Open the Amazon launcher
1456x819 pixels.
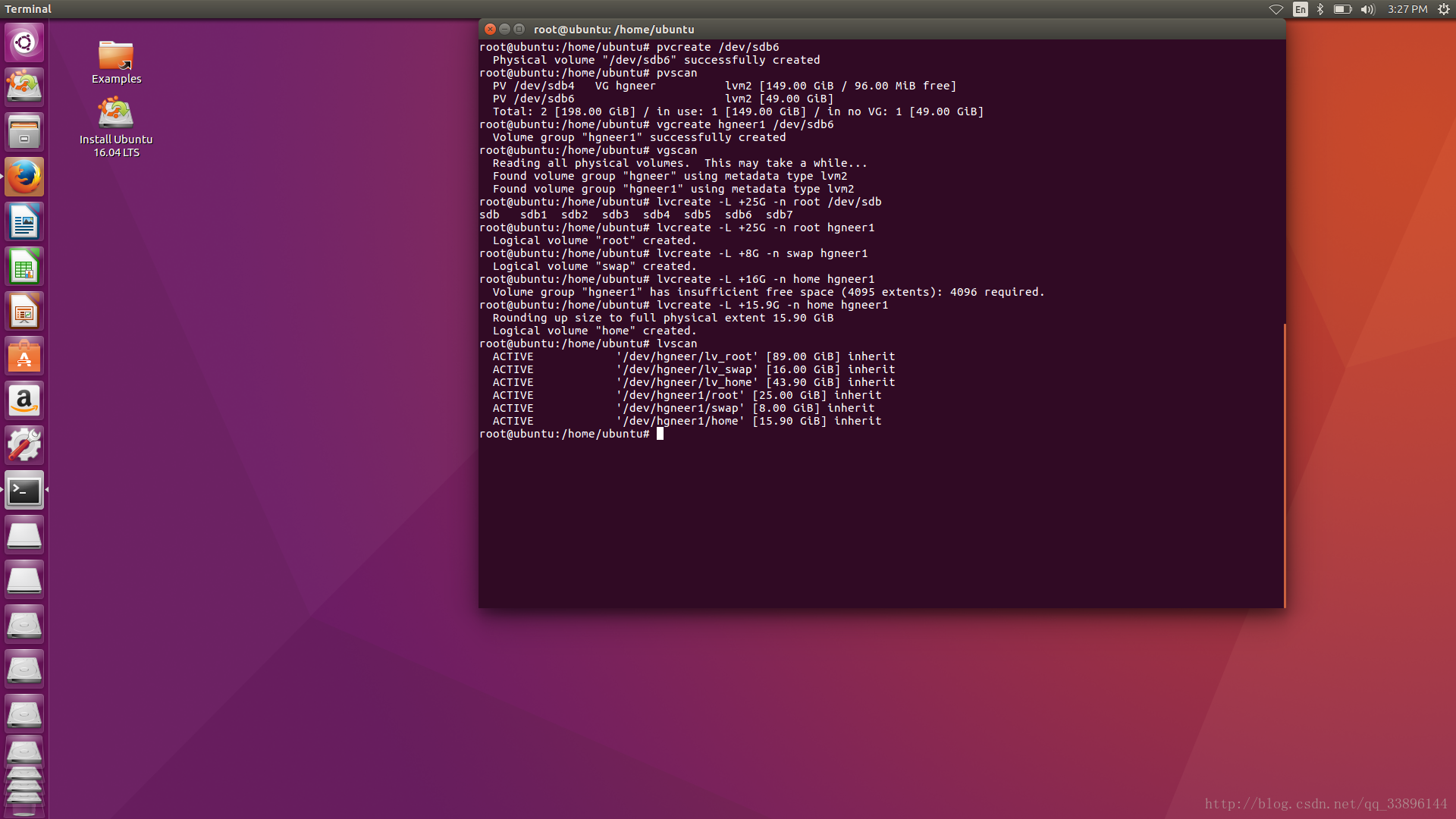point(24,400)
